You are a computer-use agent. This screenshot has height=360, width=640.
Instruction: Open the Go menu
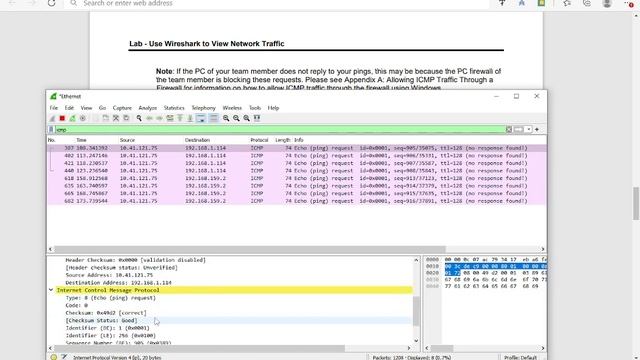click(102, 108)
